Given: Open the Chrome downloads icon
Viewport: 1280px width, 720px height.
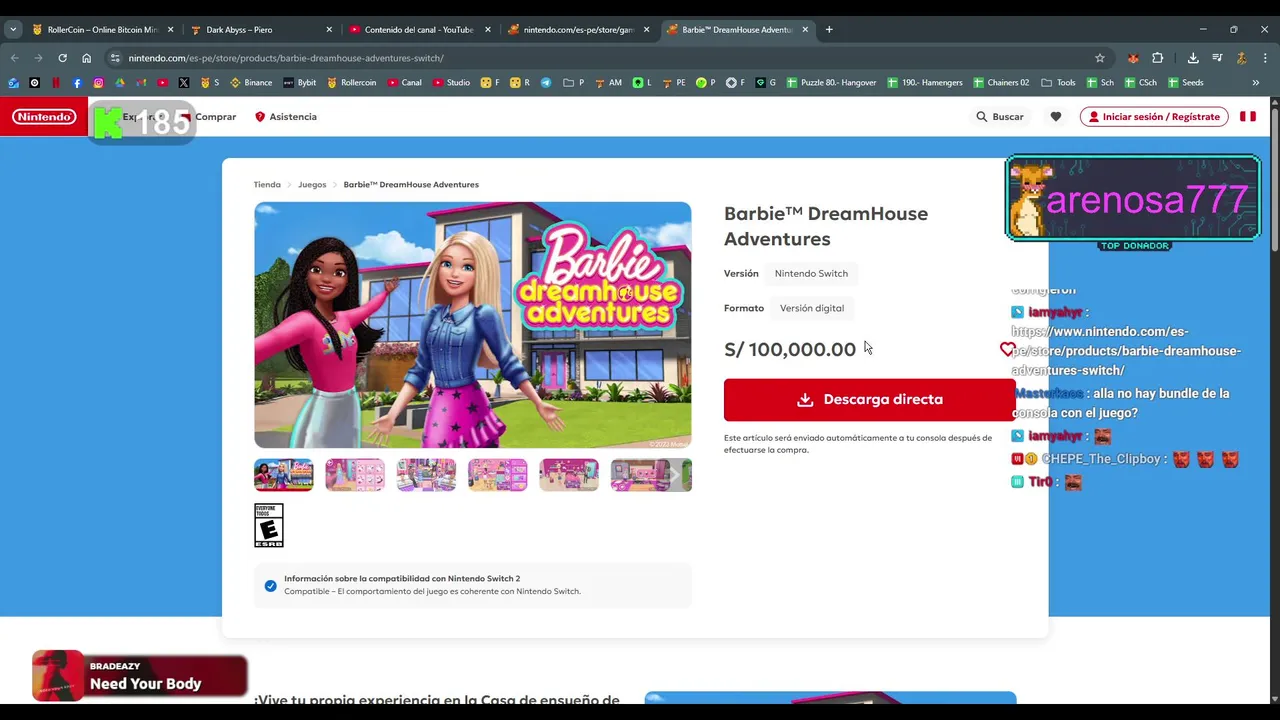Looking at the screenshot, I should (x=1193, y=58).
